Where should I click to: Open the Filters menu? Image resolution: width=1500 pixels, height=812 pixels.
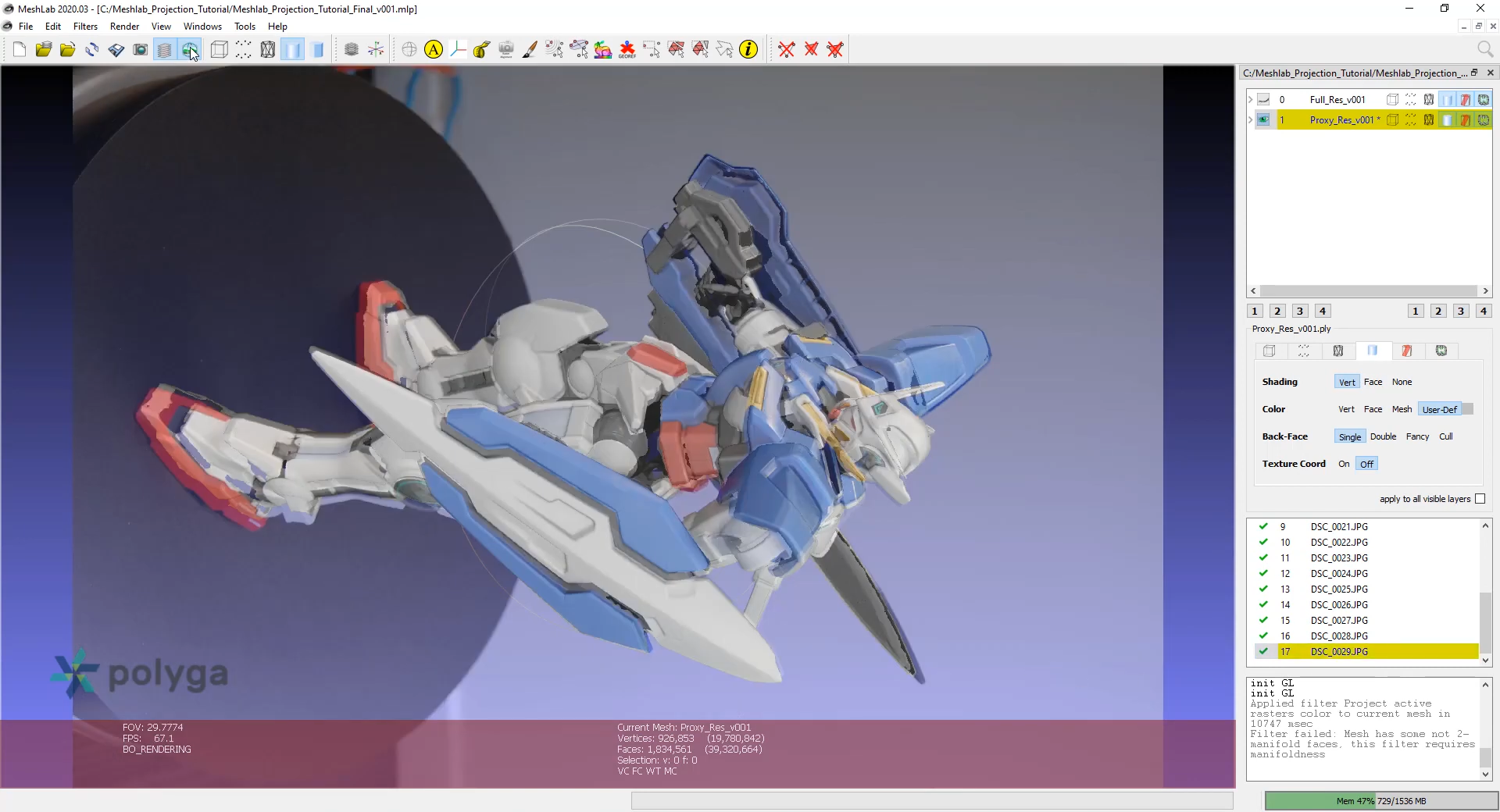coord(85,26)
